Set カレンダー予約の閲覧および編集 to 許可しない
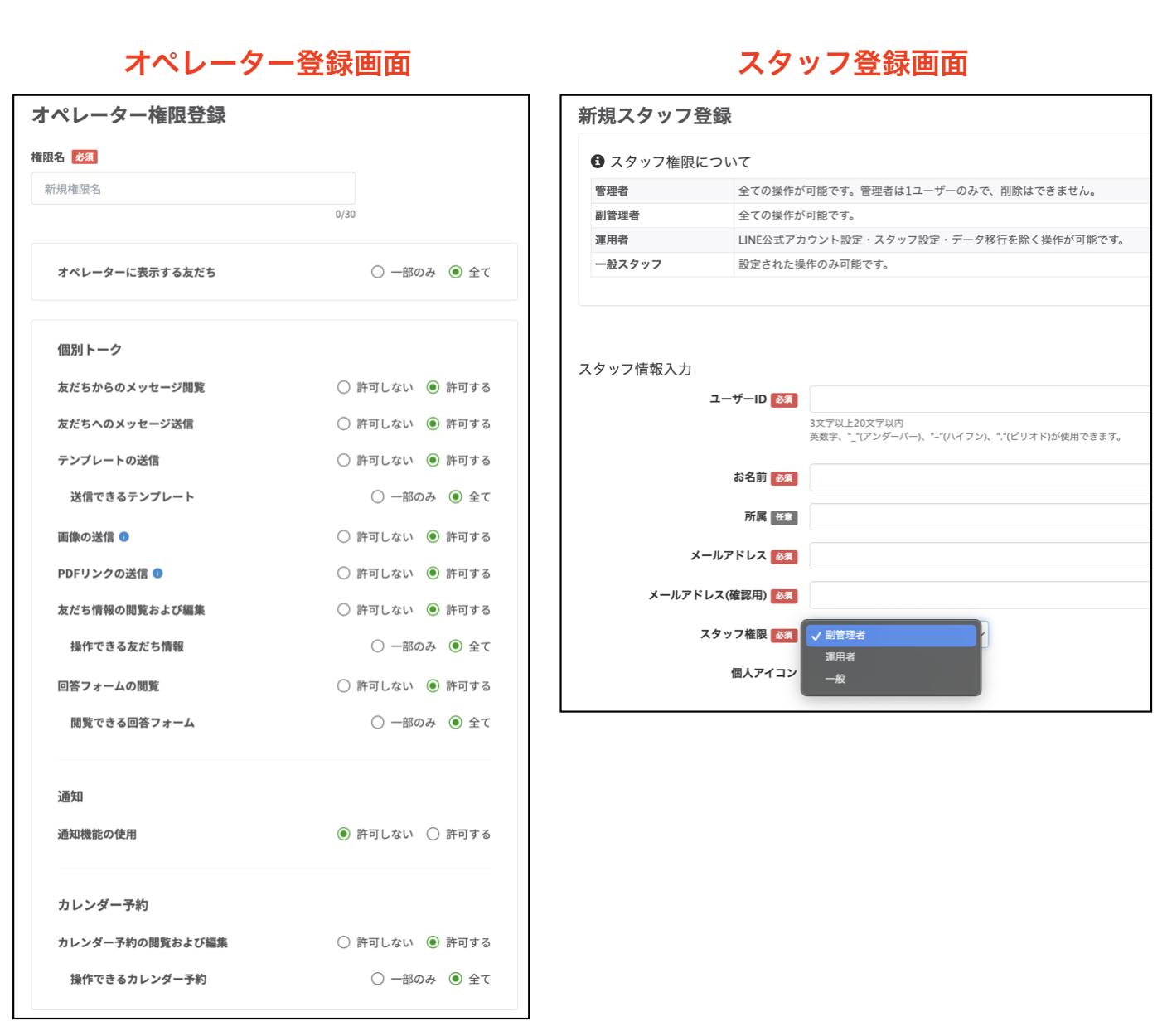The width and height of the screenshot is (1167, 1036). click(342, 942)
